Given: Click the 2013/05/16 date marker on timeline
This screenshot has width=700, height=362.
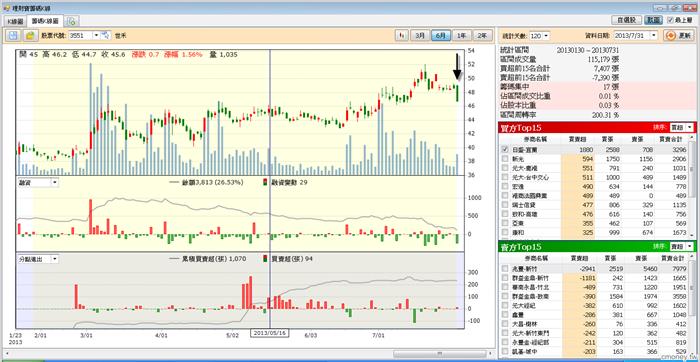Looking at the screenshot, I should tap(270, 333).
